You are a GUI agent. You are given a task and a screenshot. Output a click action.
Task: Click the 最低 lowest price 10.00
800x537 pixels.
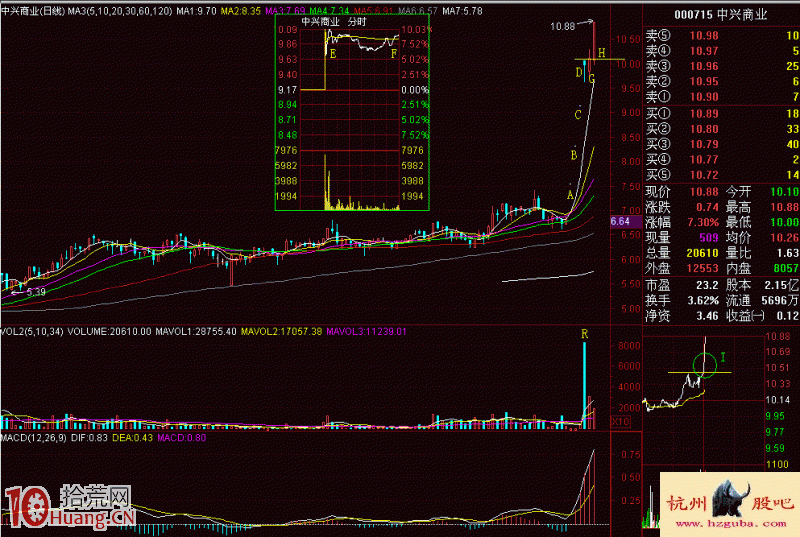[x=785, y=222]
